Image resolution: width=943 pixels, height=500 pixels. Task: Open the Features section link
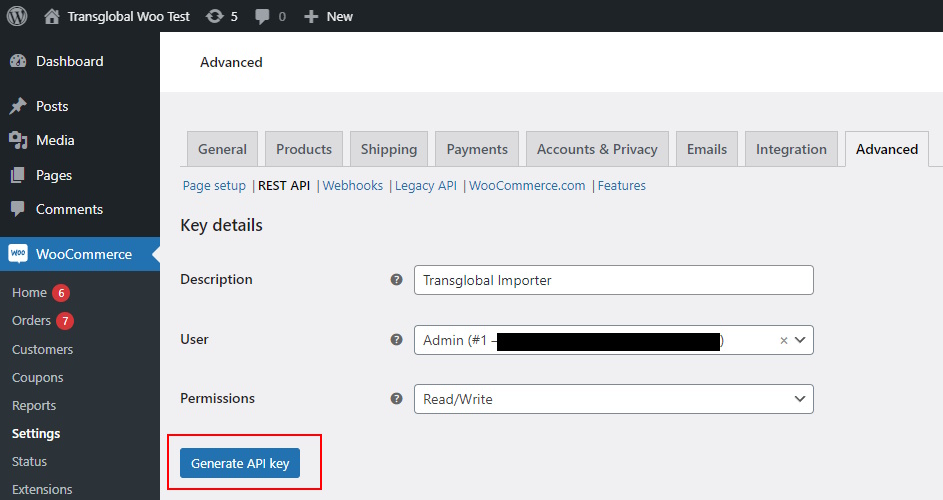coord(621,186)
